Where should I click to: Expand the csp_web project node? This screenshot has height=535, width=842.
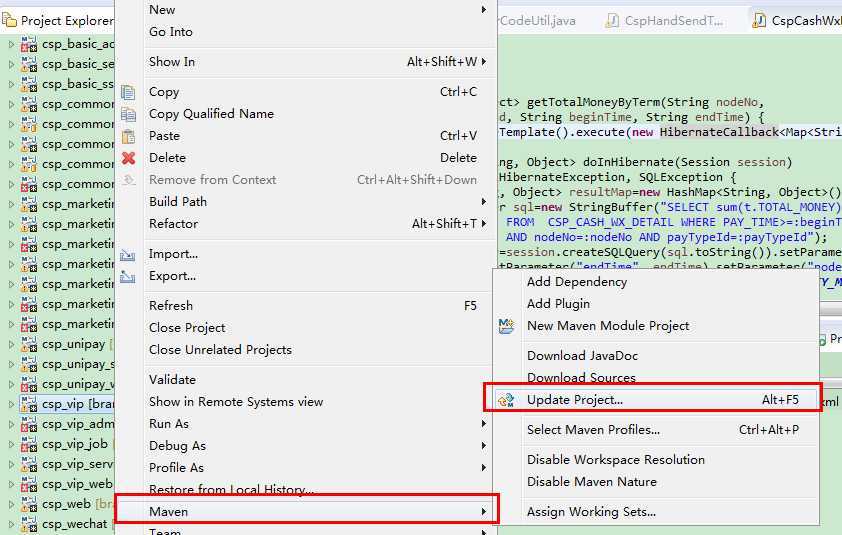point(11,504)
